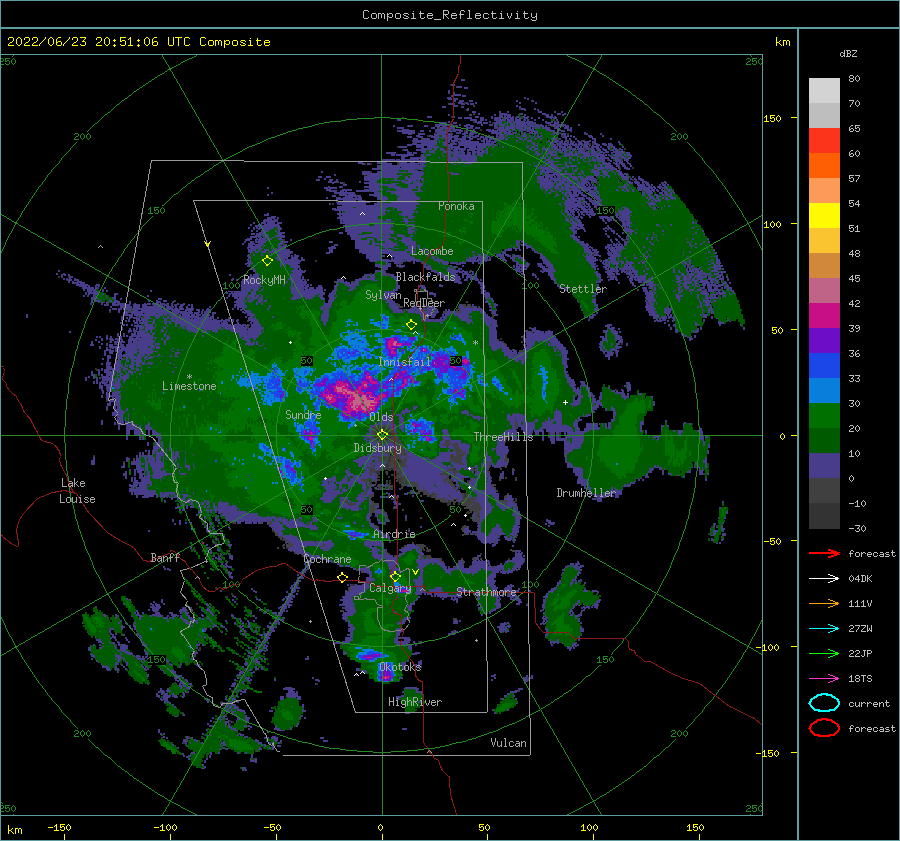Click the Sylvan label

click(x=383, y=295)
